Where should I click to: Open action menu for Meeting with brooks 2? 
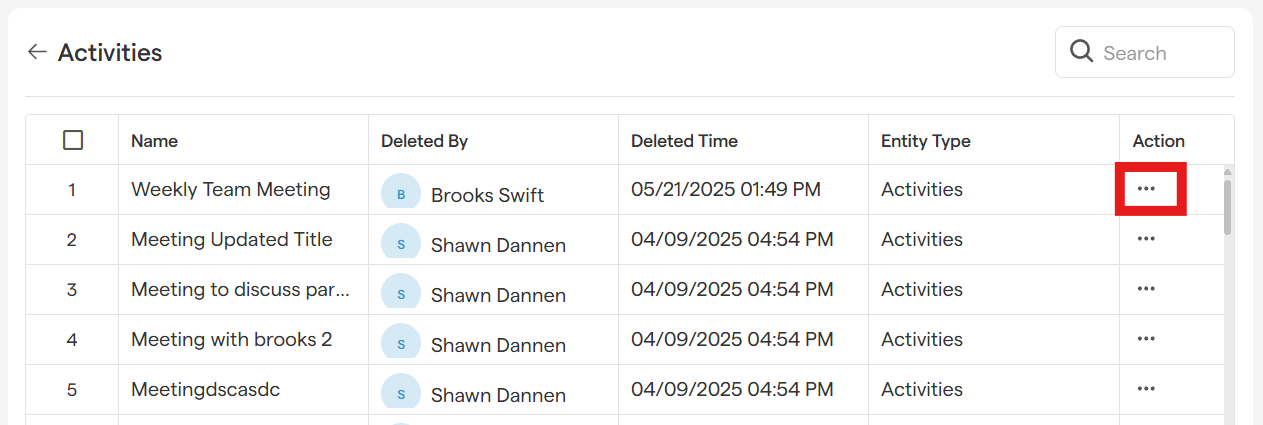click(1146, 339)
